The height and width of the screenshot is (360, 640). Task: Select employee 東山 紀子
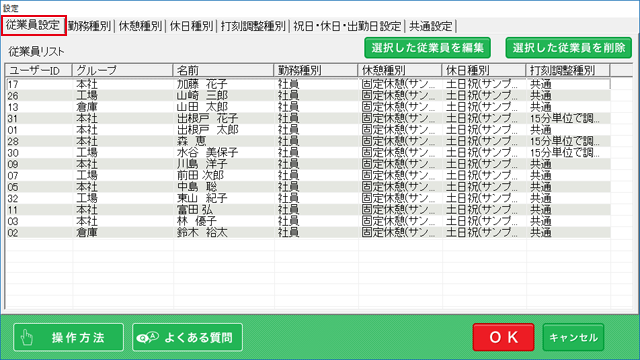(x=202, y=198)
